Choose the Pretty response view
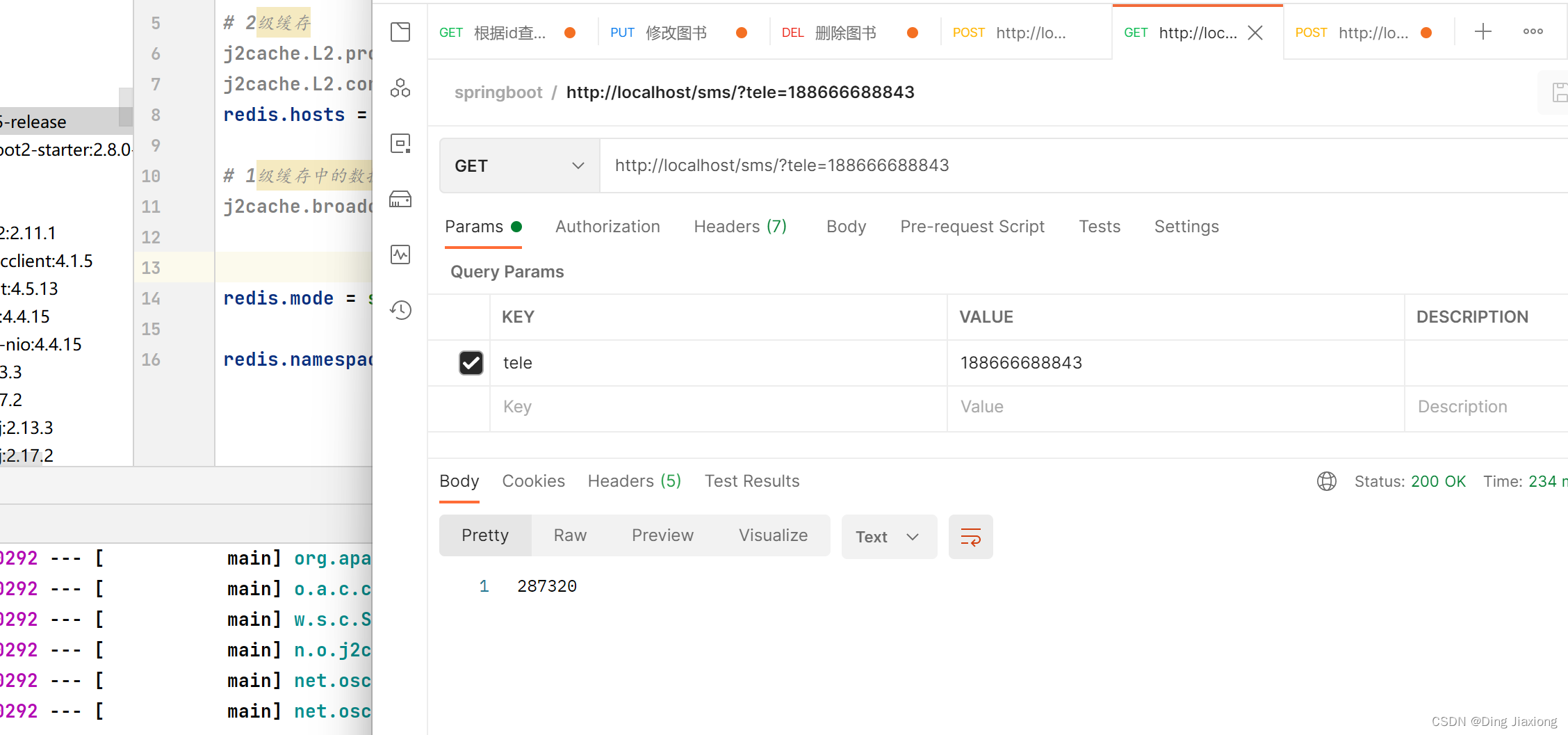Screen dimensions: 1568x735 coord(485,535)
